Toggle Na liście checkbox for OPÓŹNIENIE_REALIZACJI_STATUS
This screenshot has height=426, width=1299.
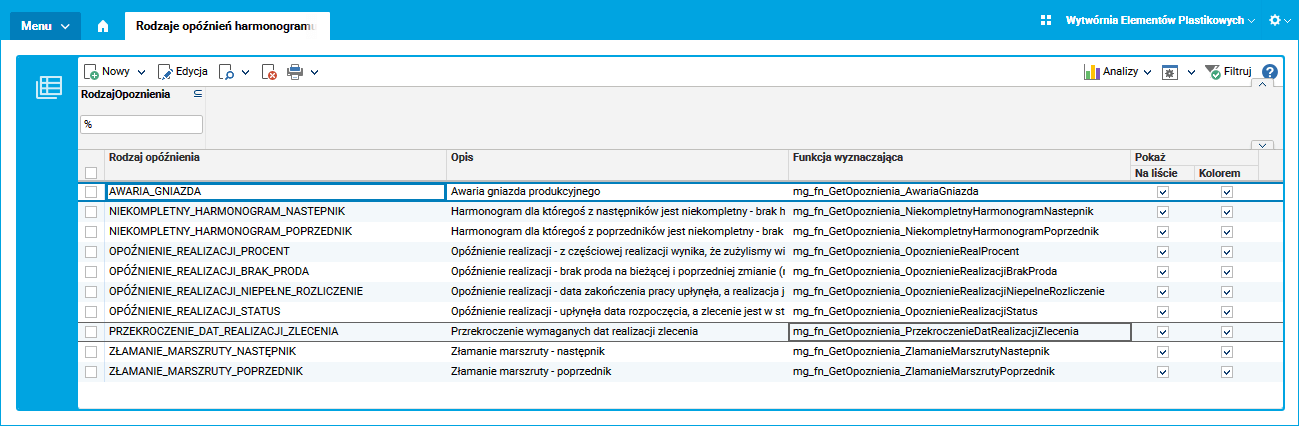tap(1162, 312)
